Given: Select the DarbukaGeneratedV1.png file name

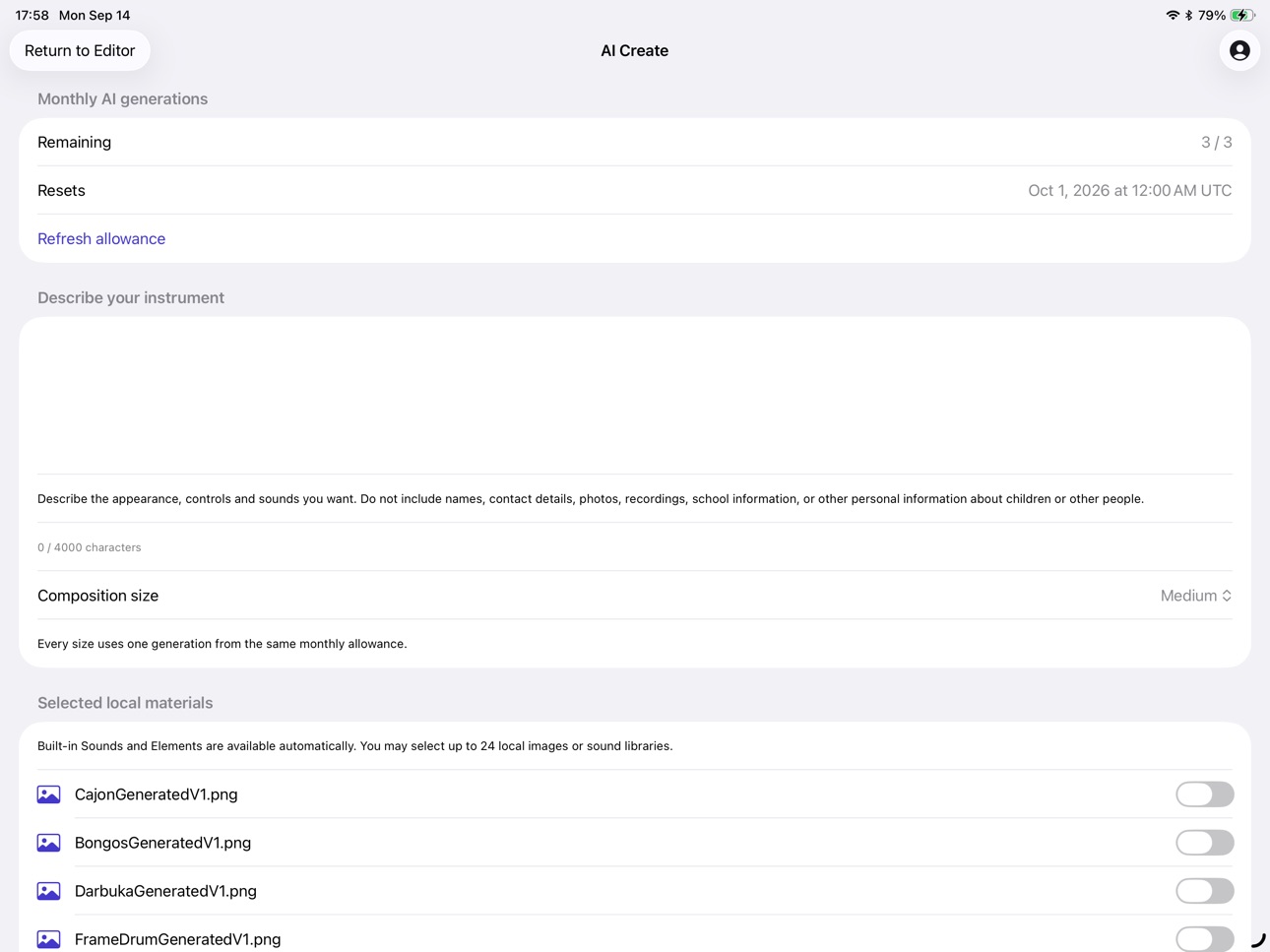Looking at the screenshot, I should click(x=165, y=891).
